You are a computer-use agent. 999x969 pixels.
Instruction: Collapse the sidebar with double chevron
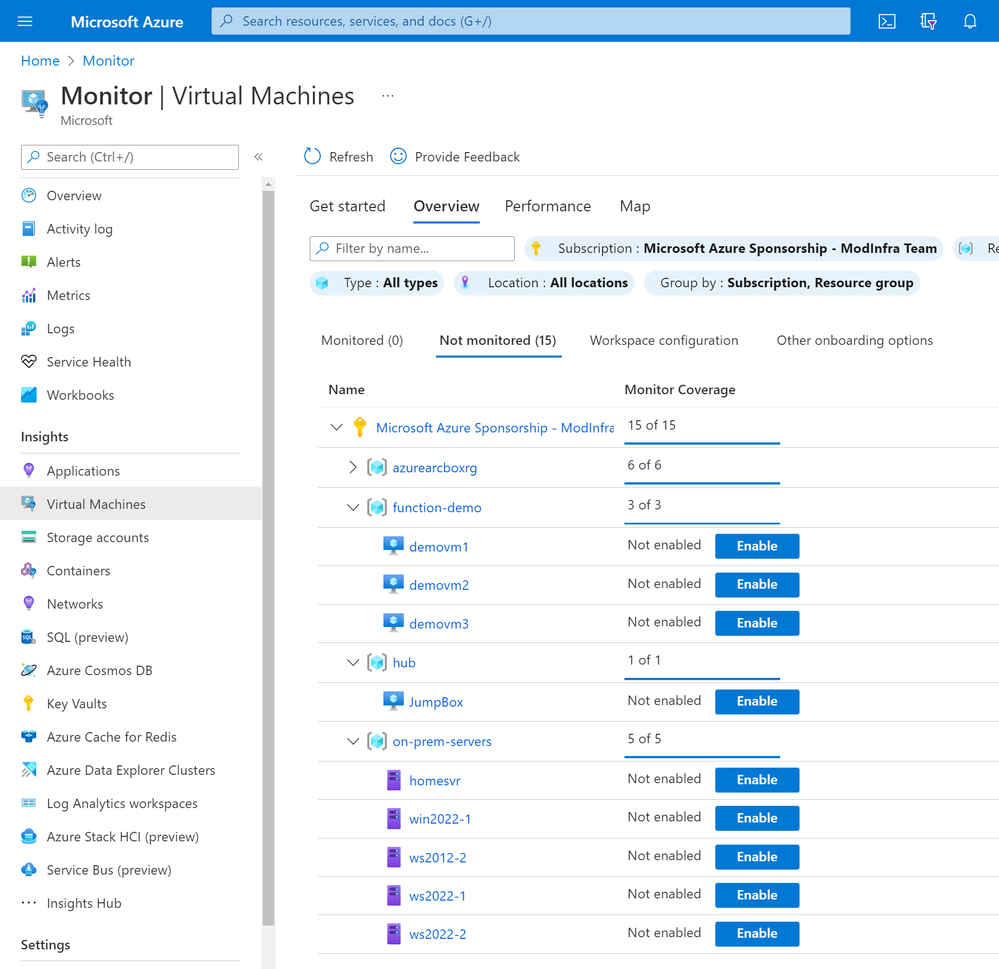pyautogui.click(x=259, y=157)
